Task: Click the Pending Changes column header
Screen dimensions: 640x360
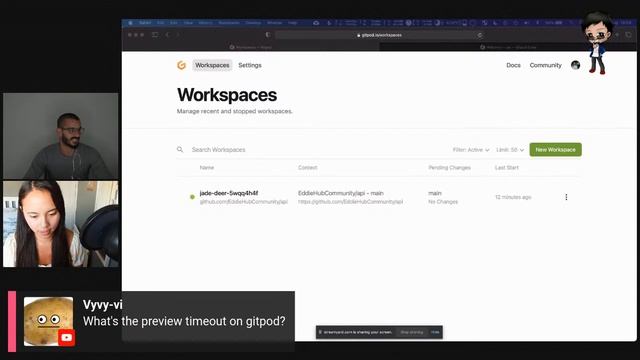Action: coord(449,167)
